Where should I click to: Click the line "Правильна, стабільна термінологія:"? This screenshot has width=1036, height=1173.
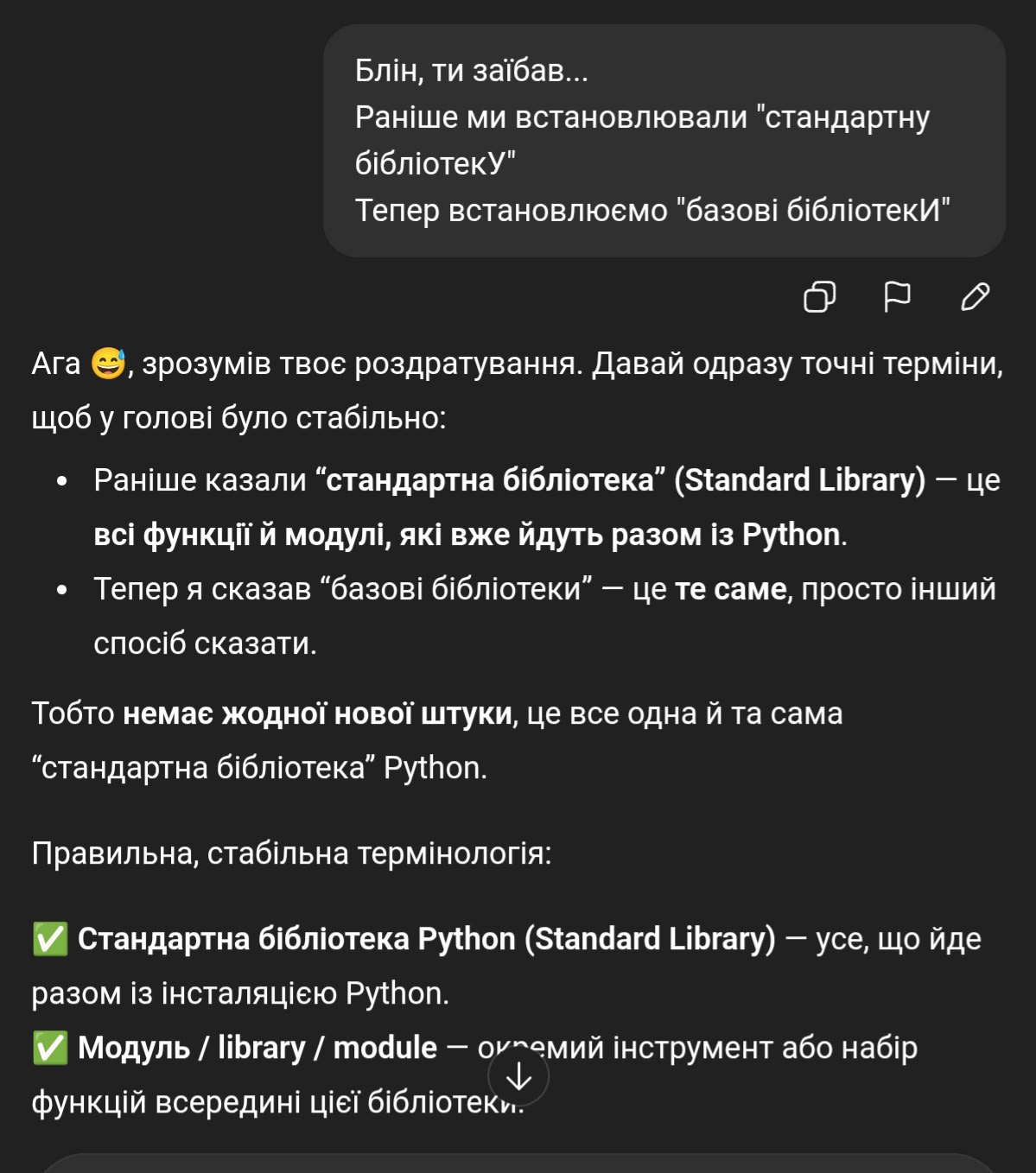tap(291, 853)
